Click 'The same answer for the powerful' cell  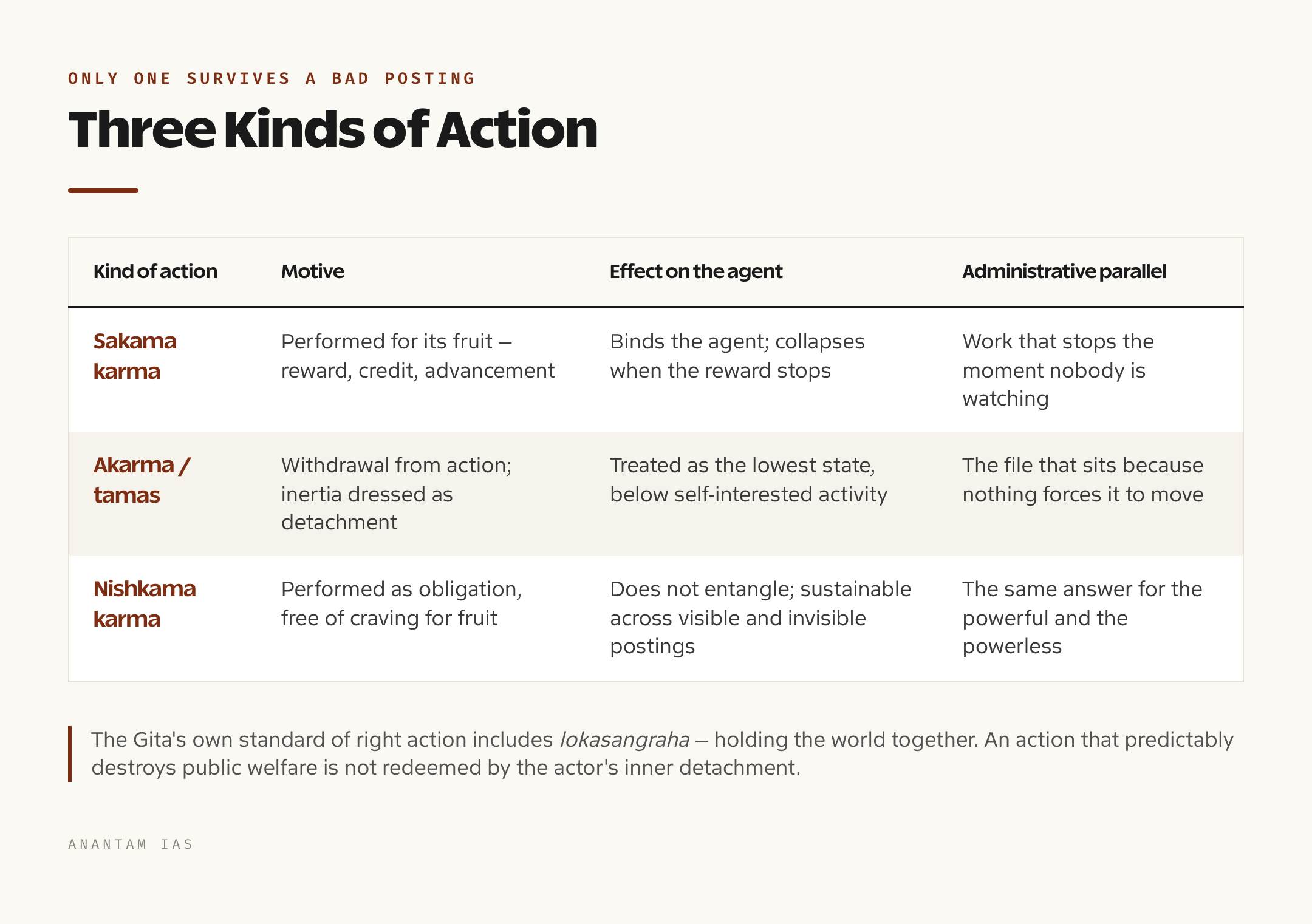point(1082,617)
